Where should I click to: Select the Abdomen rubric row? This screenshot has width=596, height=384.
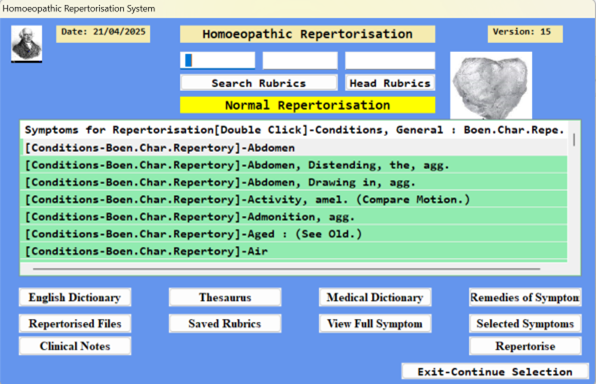coord(294,148)
